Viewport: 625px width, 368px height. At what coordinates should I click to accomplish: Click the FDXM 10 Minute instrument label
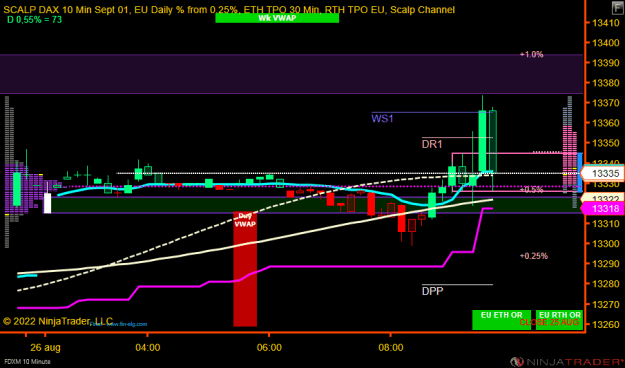point(28,362)
